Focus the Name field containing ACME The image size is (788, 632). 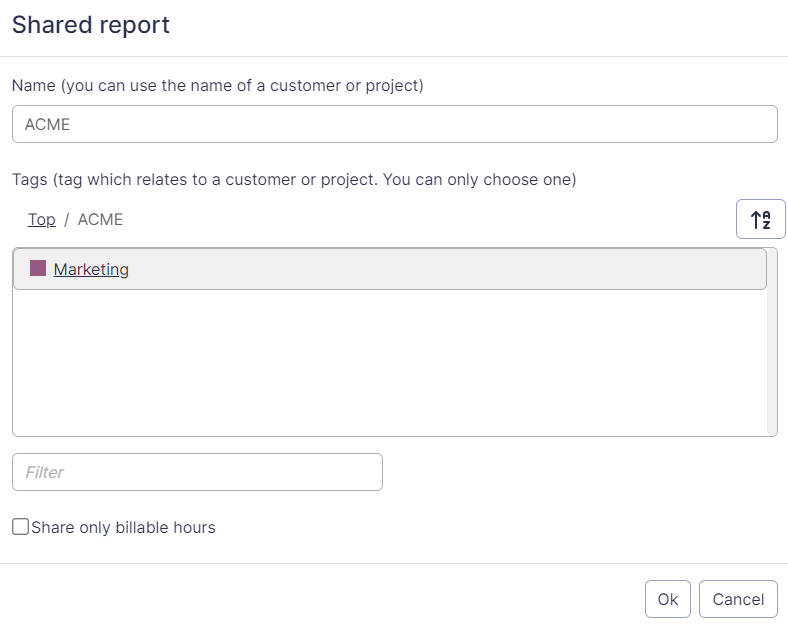(x=394, y=125)
